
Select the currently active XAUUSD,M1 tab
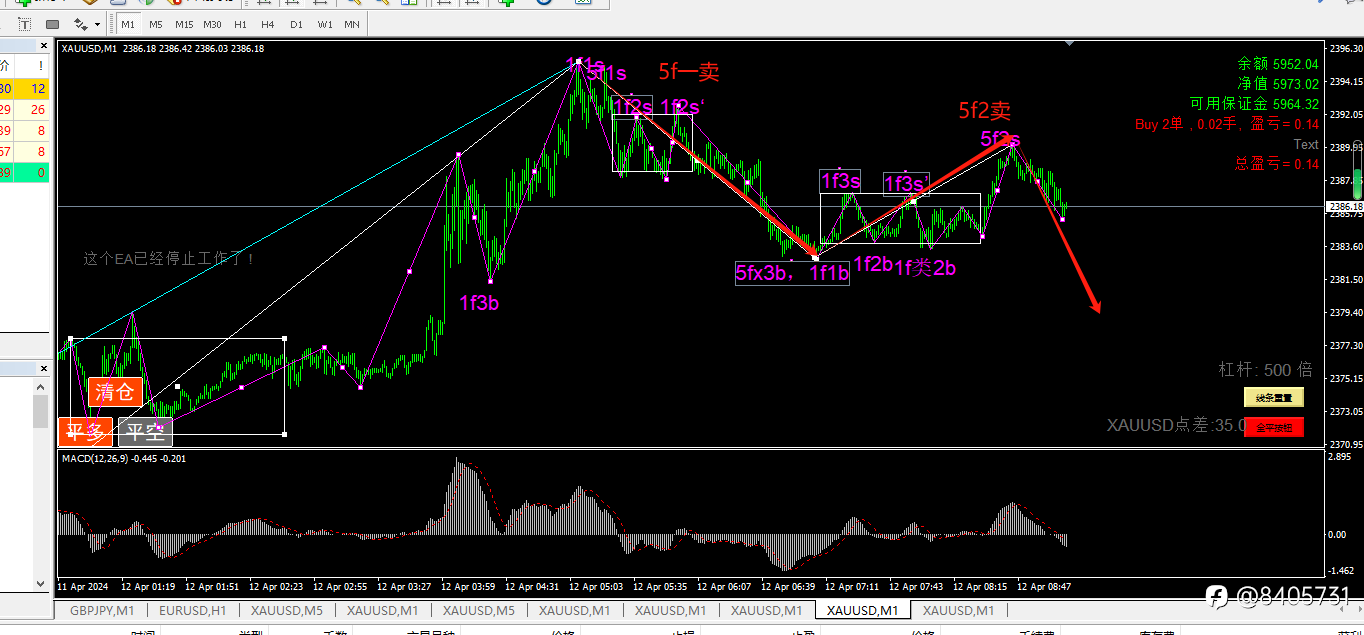point(862,610)
